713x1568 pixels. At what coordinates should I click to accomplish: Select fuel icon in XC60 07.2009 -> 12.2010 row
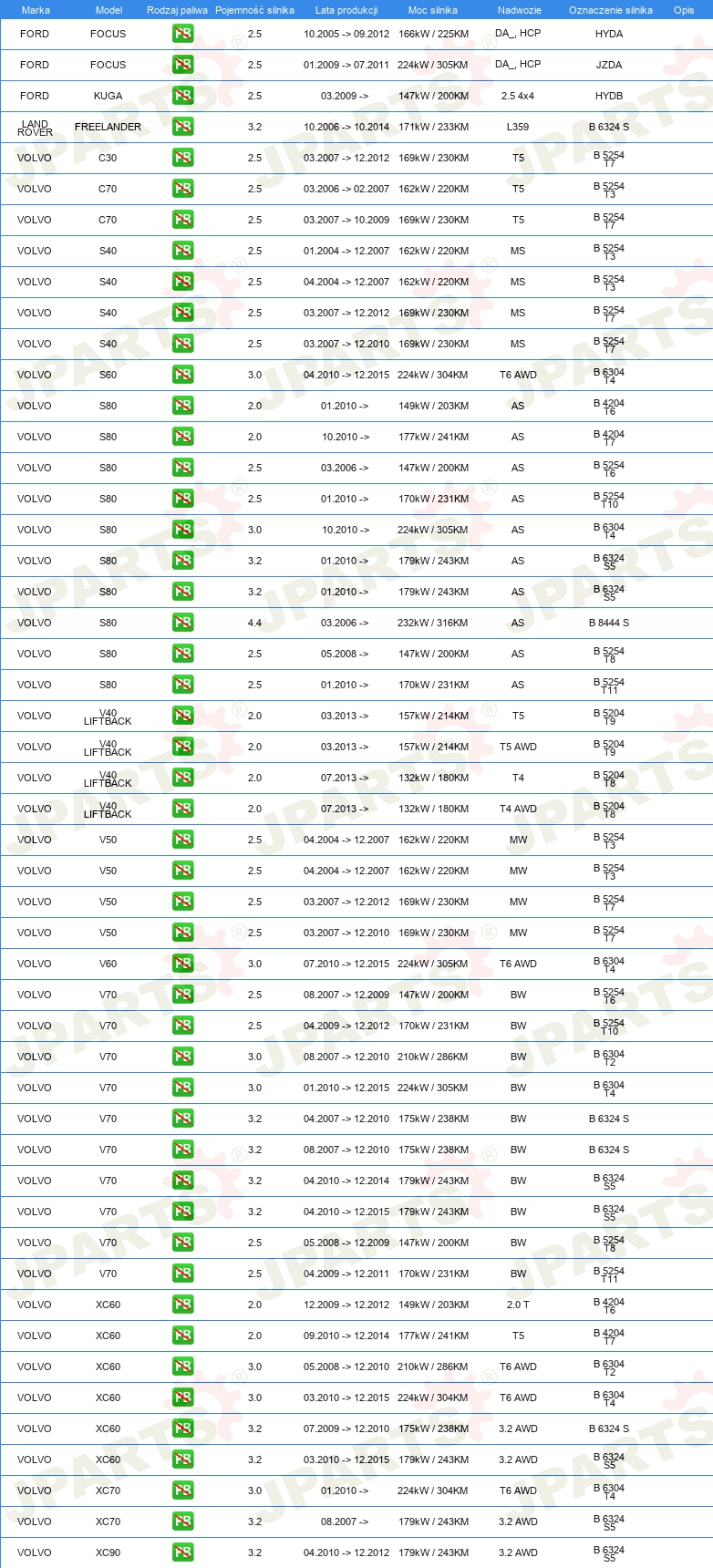click(182, 1429)
